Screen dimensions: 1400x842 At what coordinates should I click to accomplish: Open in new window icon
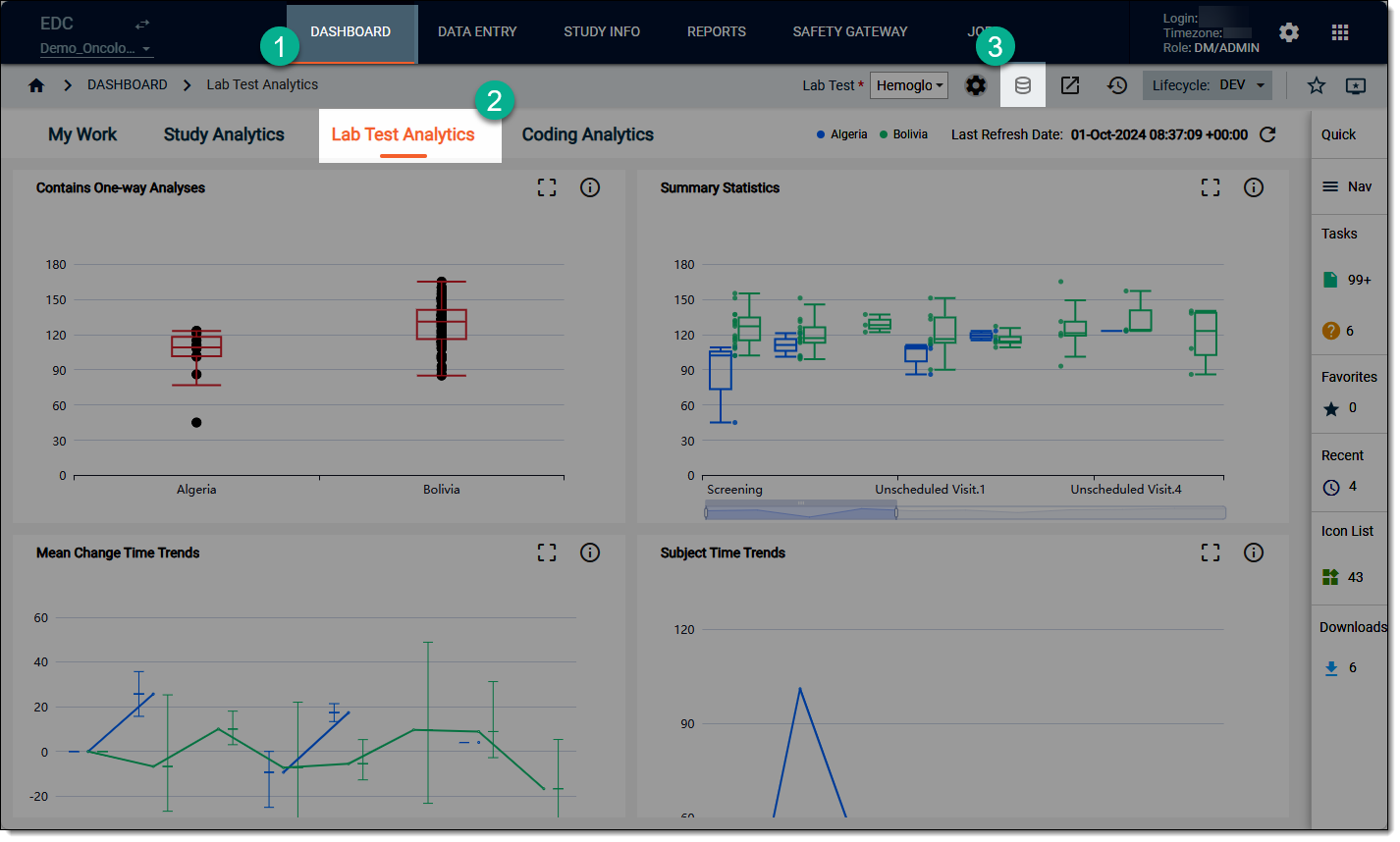pos(1070,85)
